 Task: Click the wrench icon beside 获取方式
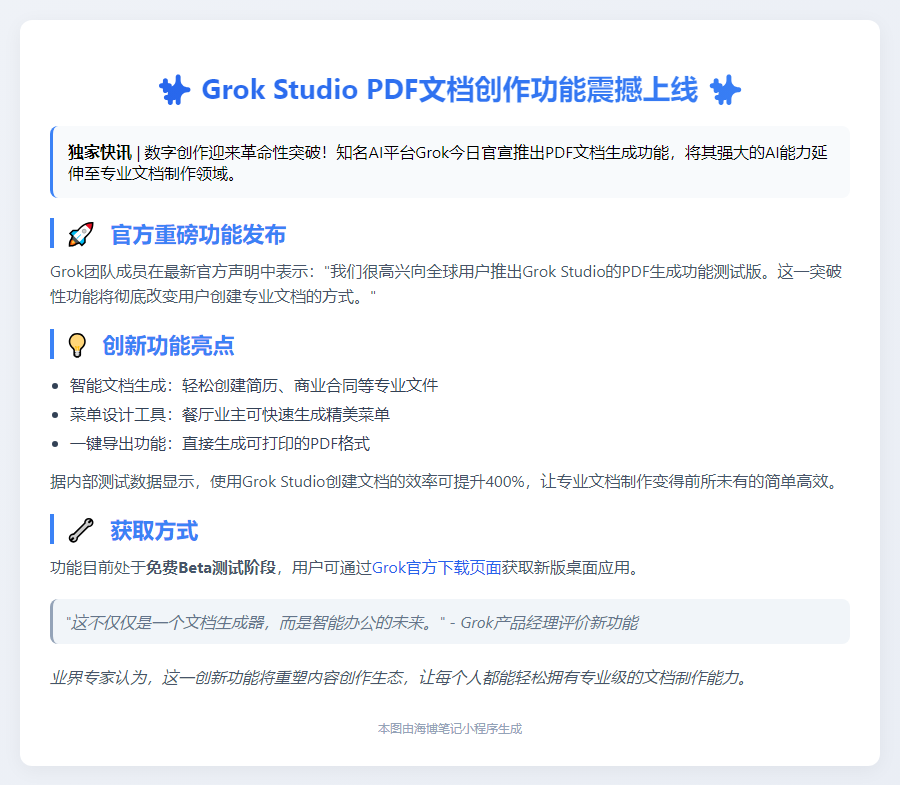pyautogui.click(x=80, y=530)
